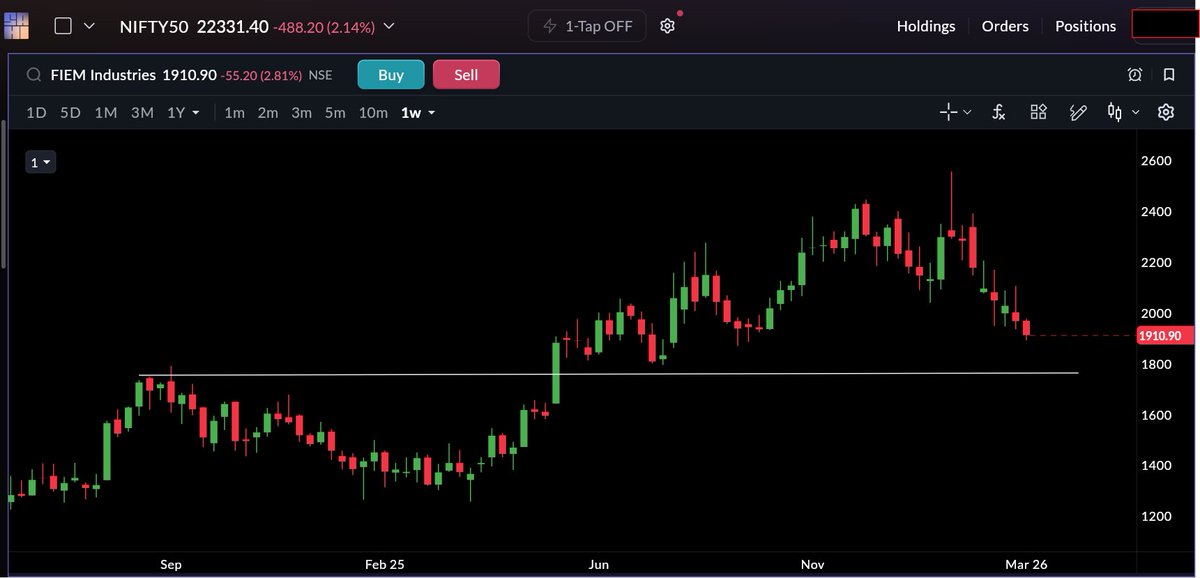Viewport: 1200px width, 578px height.
Task: Open the Holdings tab
Action: [x=926, y=26]
